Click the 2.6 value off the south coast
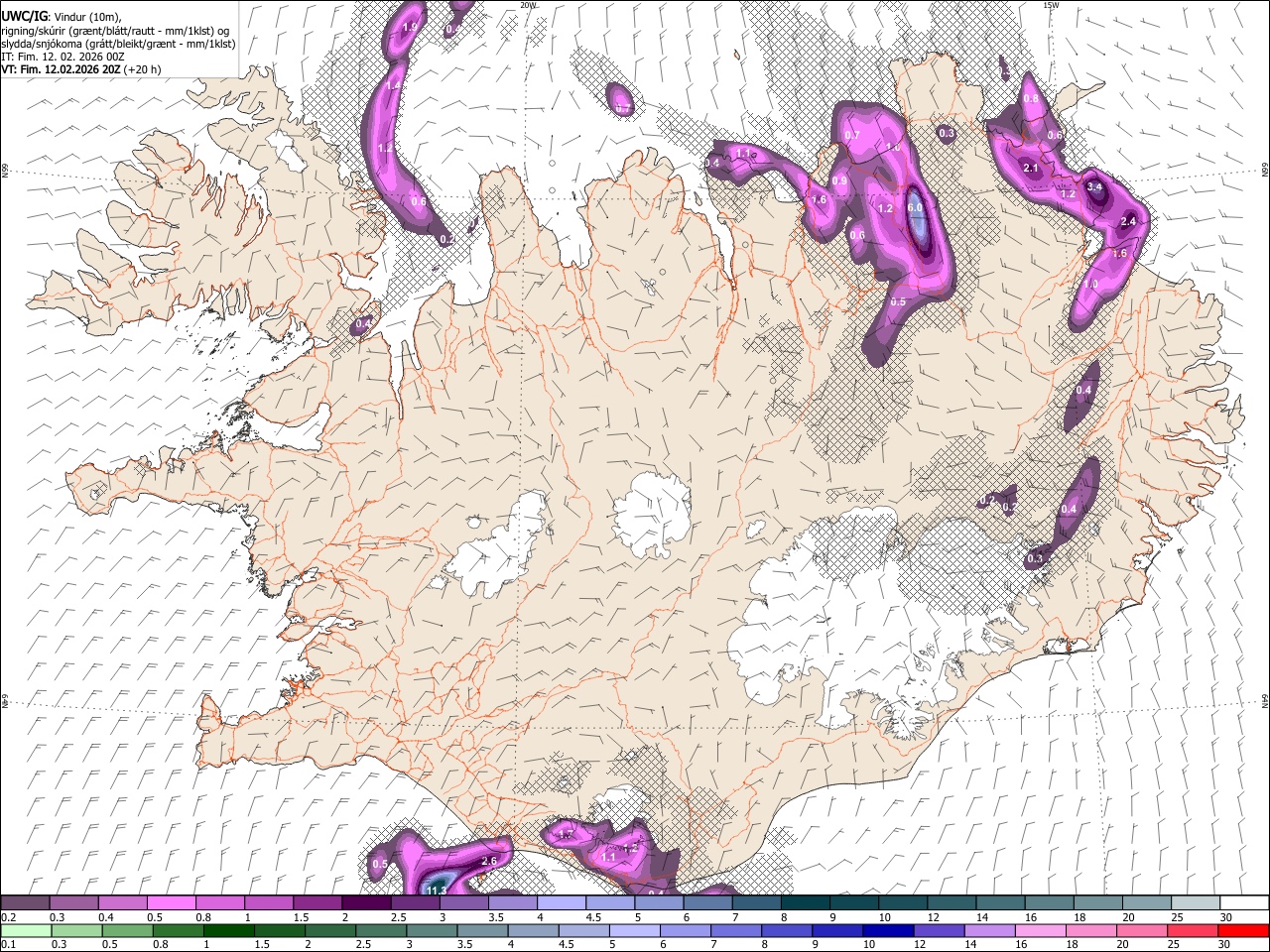This screenshot has width=1270, height=952. coord(489,862)
